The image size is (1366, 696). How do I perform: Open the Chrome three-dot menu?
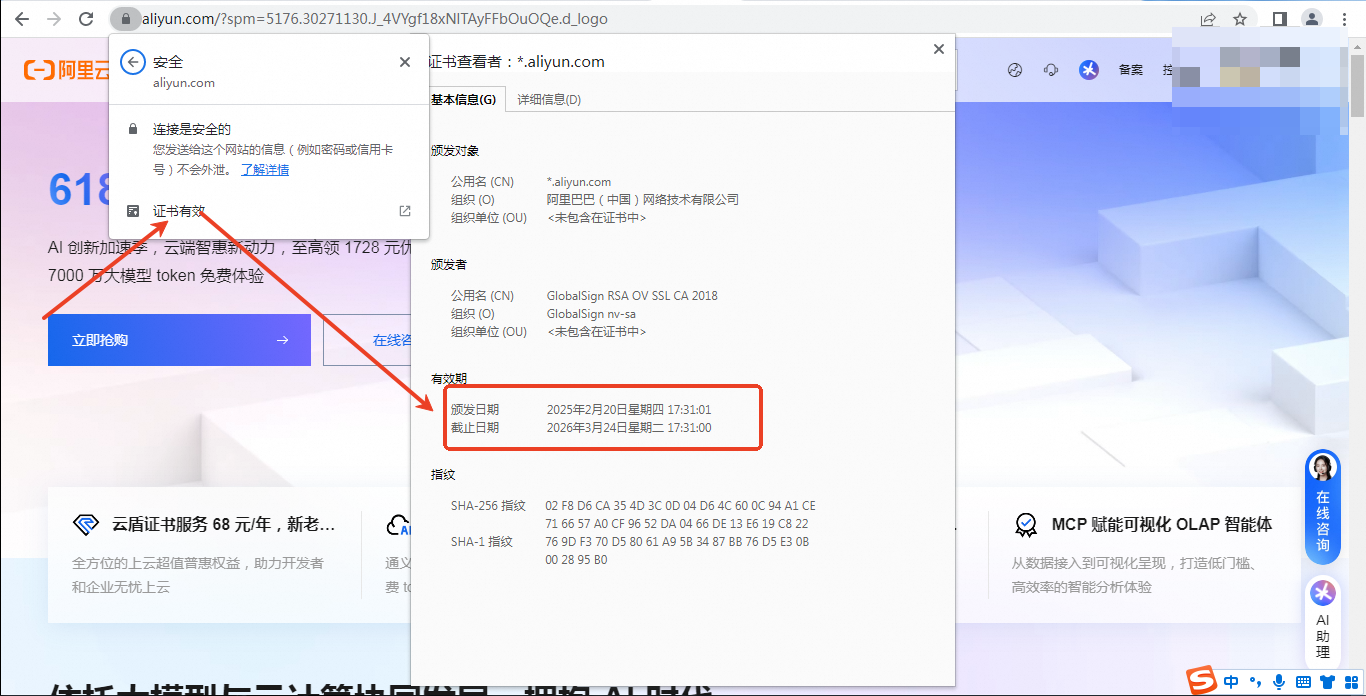[1343, 19]
